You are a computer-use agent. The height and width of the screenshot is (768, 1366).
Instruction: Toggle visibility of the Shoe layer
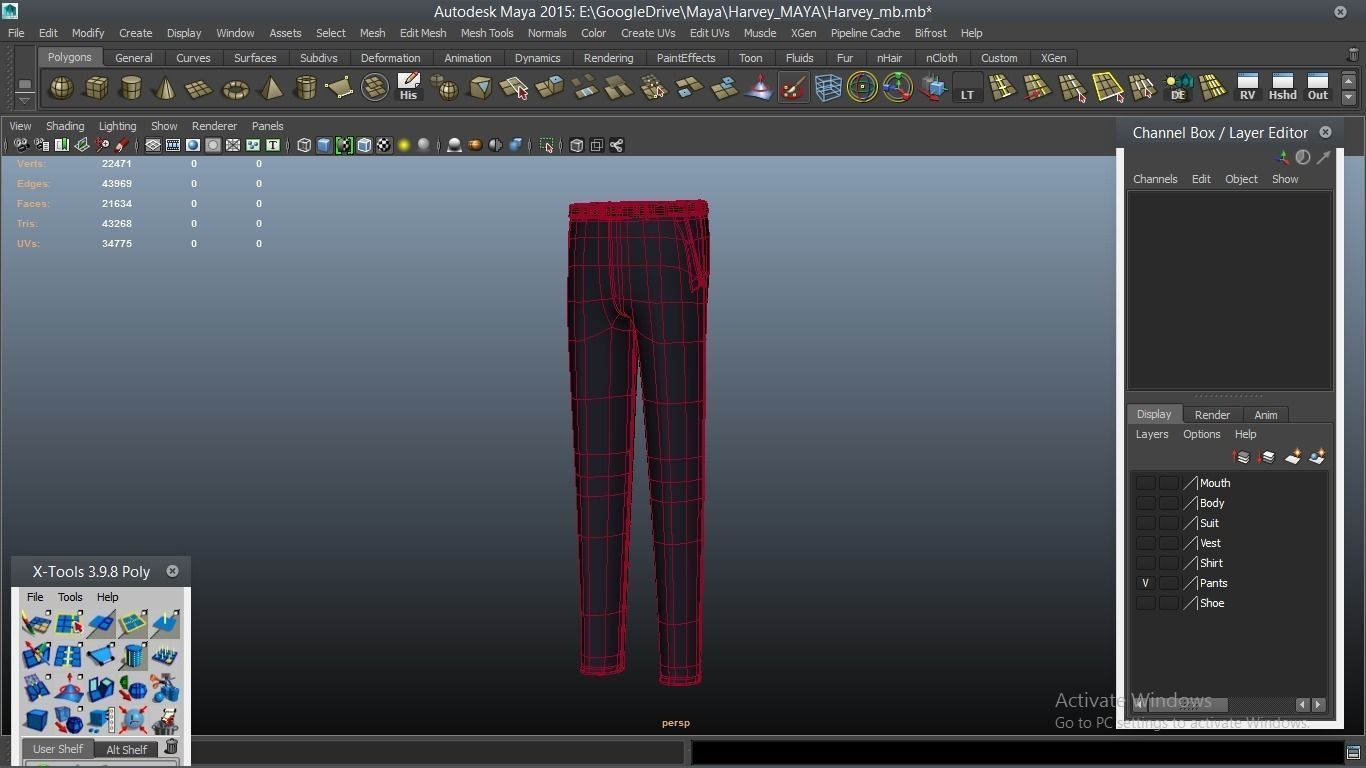[1146, 603]
